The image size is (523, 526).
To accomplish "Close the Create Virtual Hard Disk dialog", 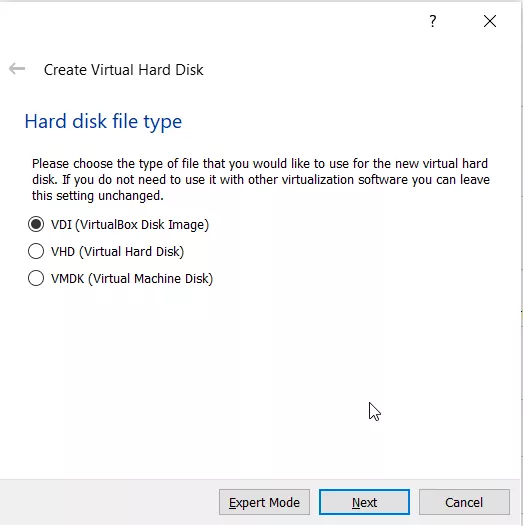I will click(490, 21).
